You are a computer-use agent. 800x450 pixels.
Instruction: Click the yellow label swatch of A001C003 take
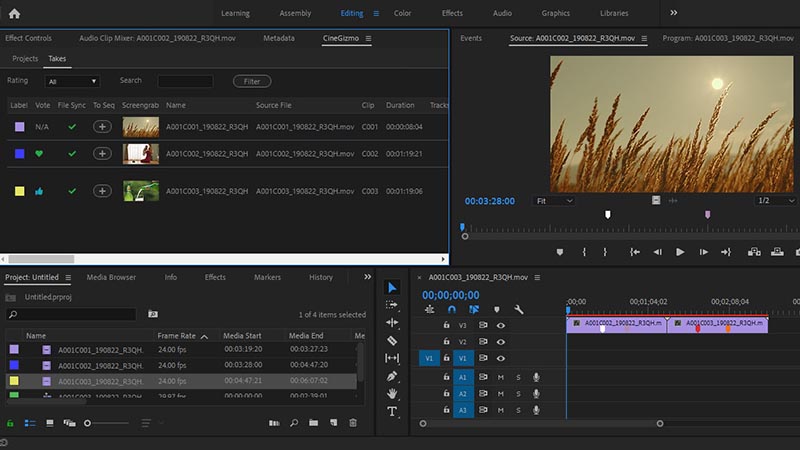(19, 191)
